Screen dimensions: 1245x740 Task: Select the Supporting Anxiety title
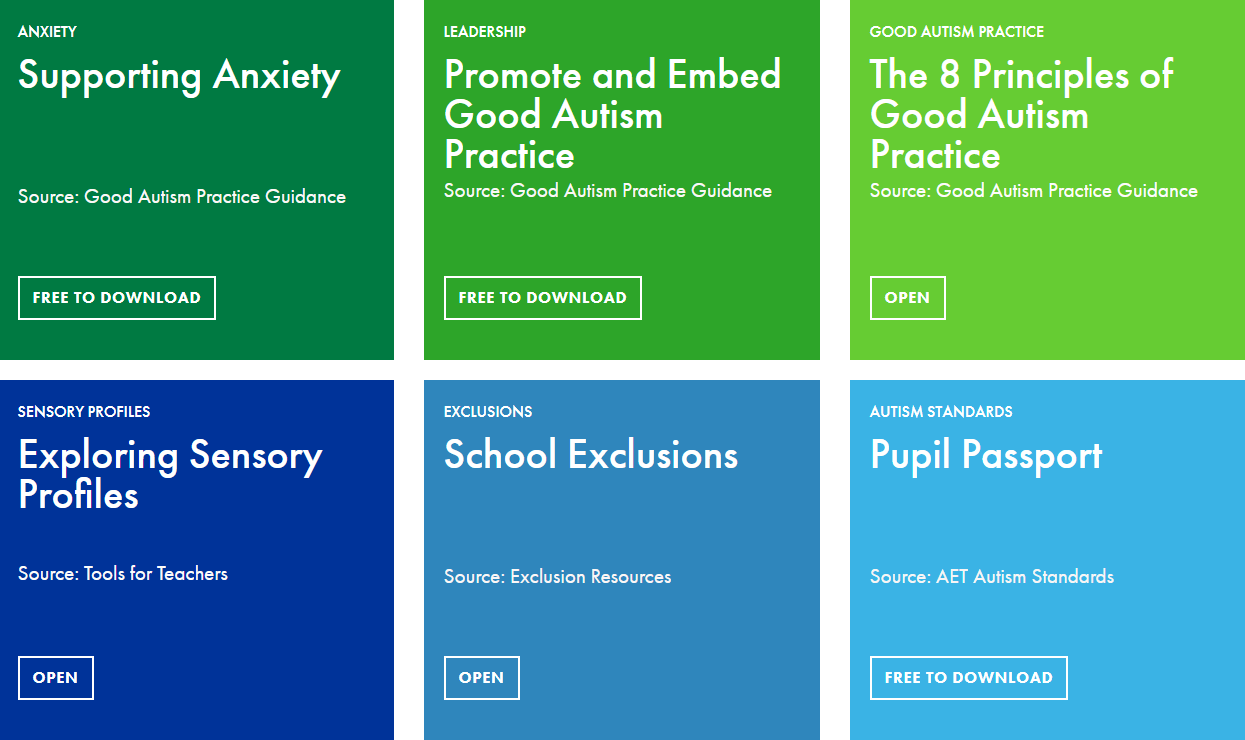coord(179,75)
